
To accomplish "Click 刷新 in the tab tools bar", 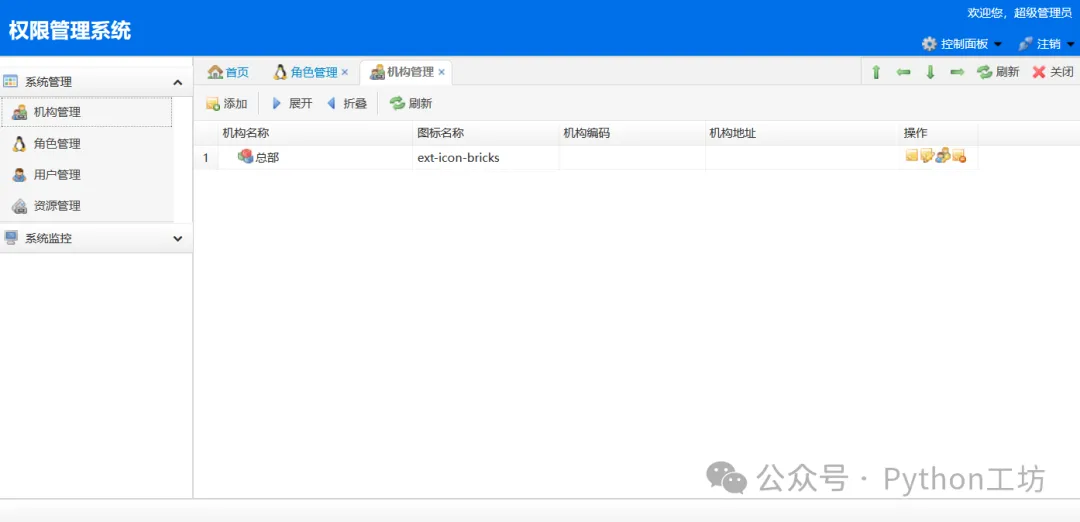I will [x=998, y=72].
